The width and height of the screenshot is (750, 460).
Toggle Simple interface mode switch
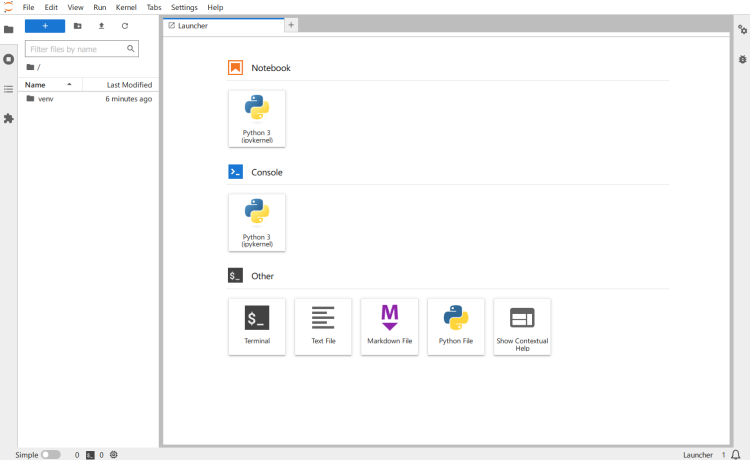(x=51, y=455)
